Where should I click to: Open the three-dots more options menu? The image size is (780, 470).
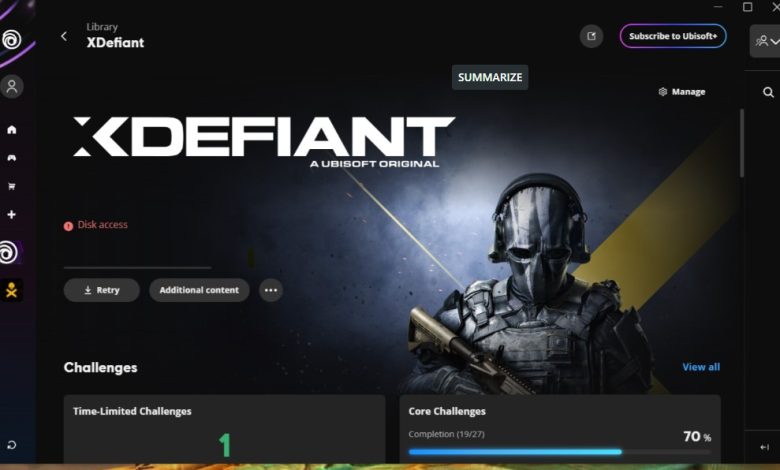tap(271, 290)
